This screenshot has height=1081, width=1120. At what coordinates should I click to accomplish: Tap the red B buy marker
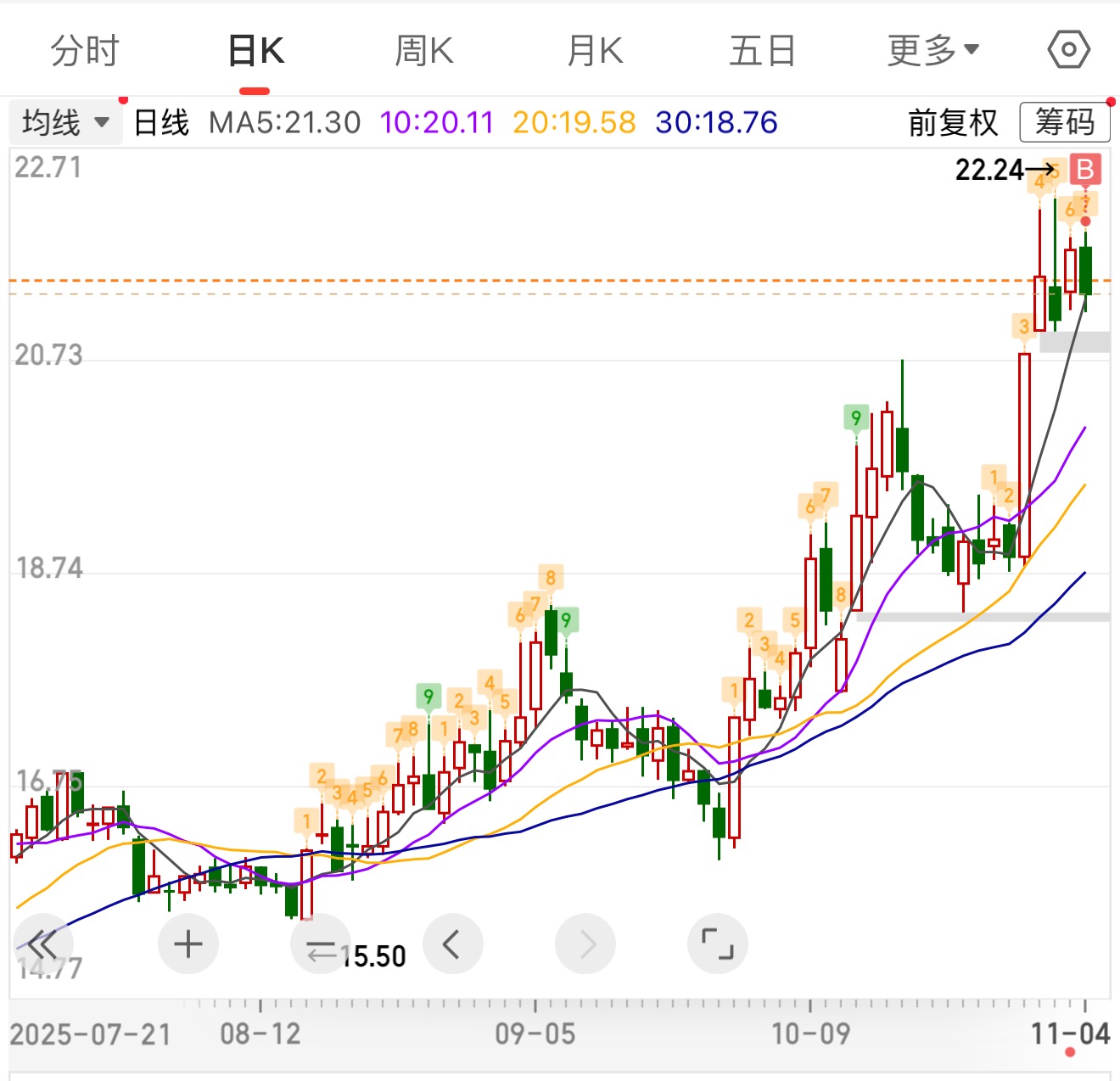coord(1084,170)
